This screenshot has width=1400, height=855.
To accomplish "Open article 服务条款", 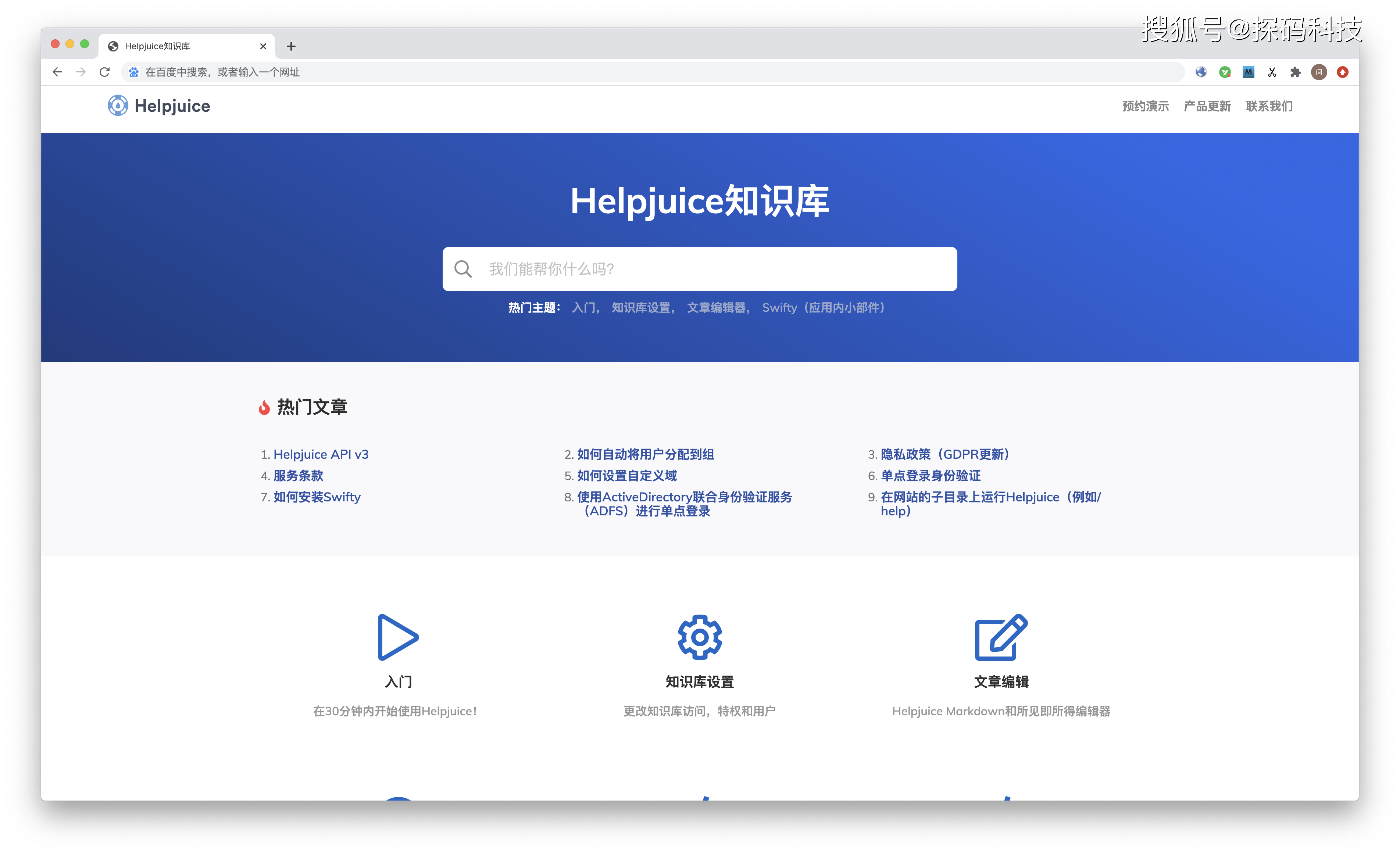I will point(298,476).
